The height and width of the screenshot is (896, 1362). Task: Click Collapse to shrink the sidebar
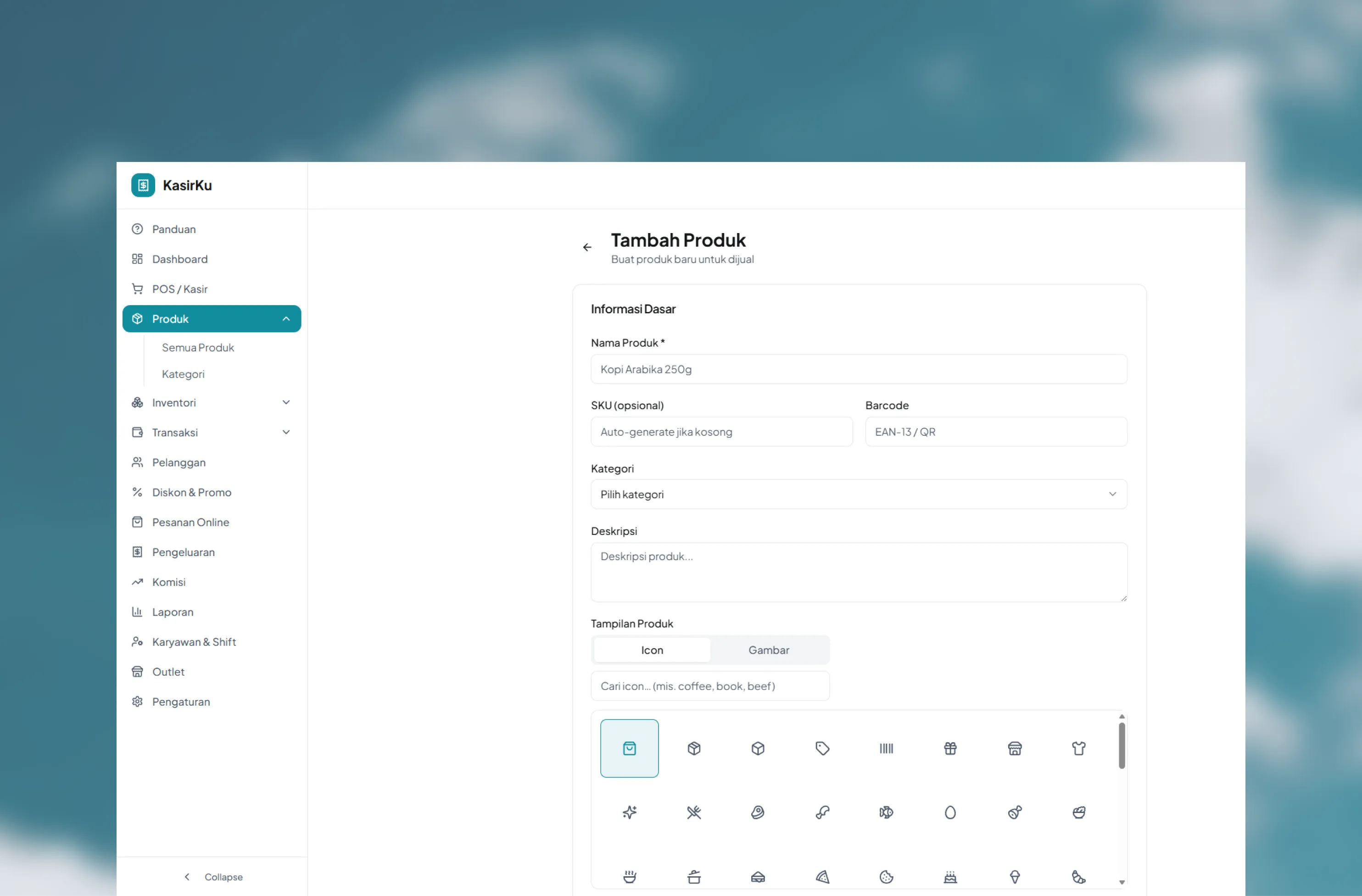[x=212, y=877]
